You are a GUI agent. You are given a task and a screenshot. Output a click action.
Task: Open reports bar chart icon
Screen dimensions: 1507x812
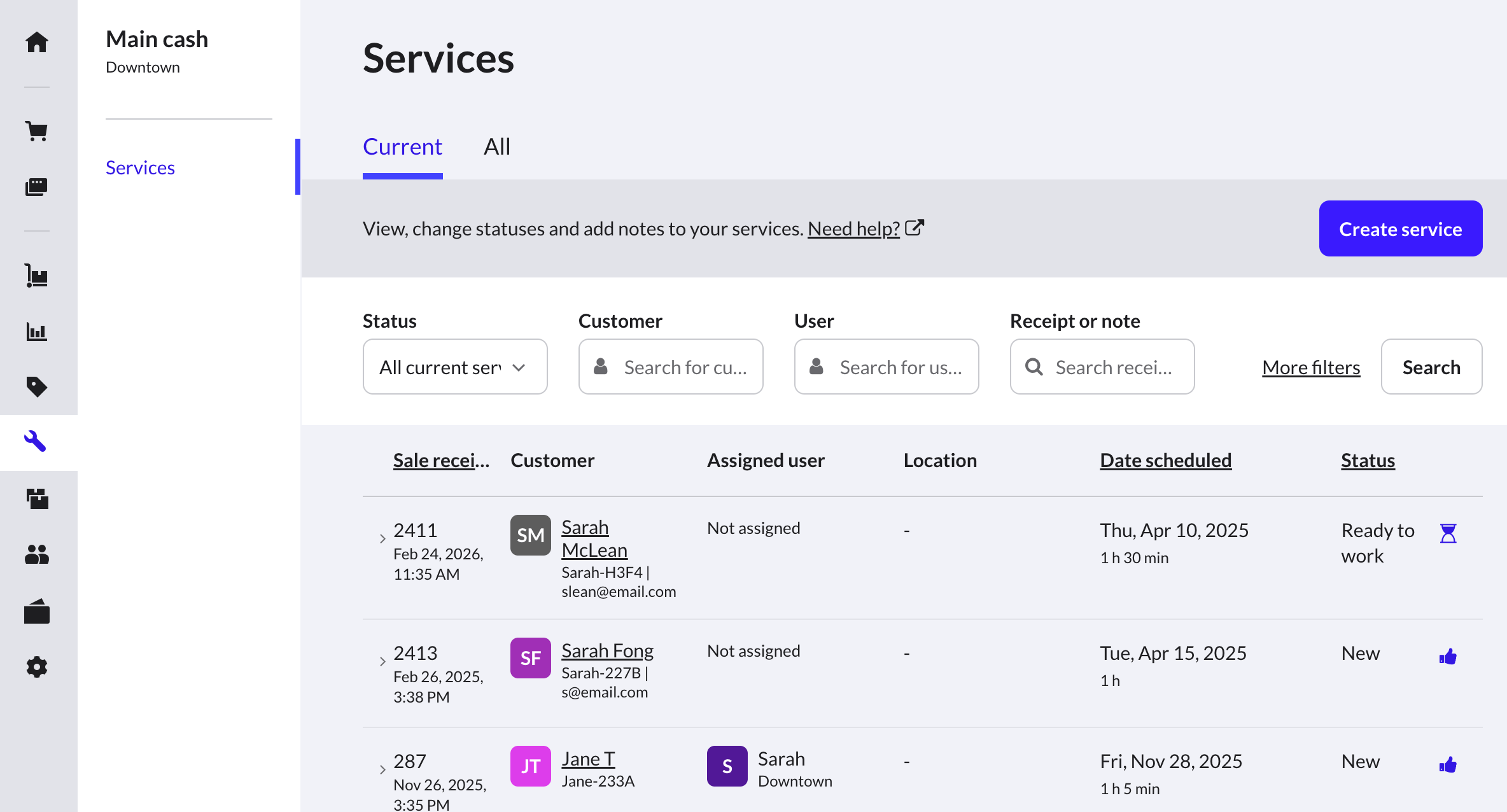(37, 332)
